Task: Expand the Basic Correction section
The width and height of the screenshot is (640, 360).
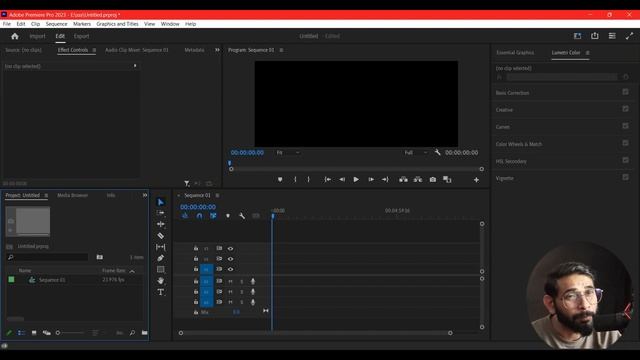Action: pyautogui.click(x=512, y=93)
